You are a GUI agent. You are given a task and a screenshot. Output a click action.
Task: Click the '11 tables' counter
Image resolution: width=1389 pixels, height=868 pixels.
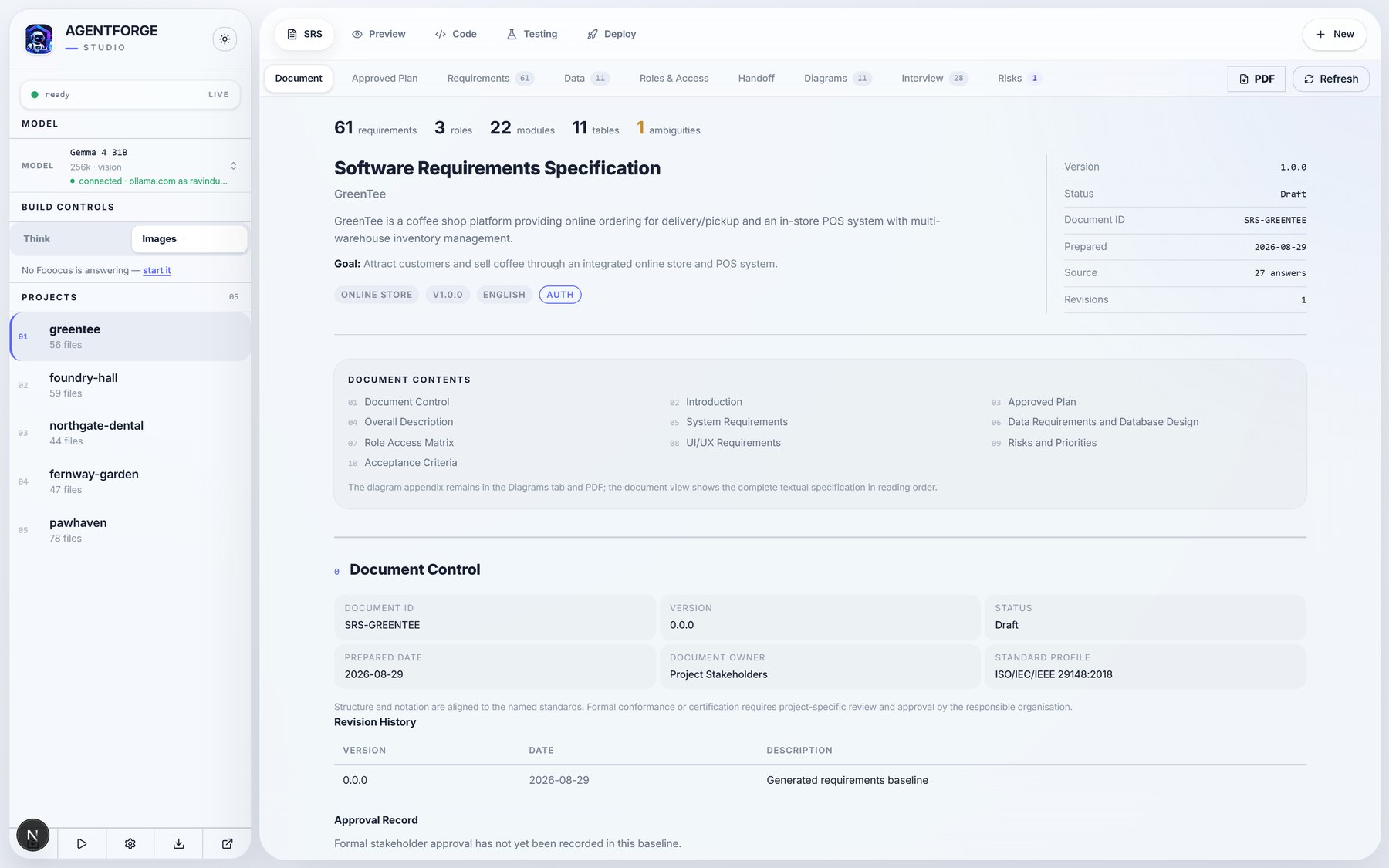(x=596, y=129)
